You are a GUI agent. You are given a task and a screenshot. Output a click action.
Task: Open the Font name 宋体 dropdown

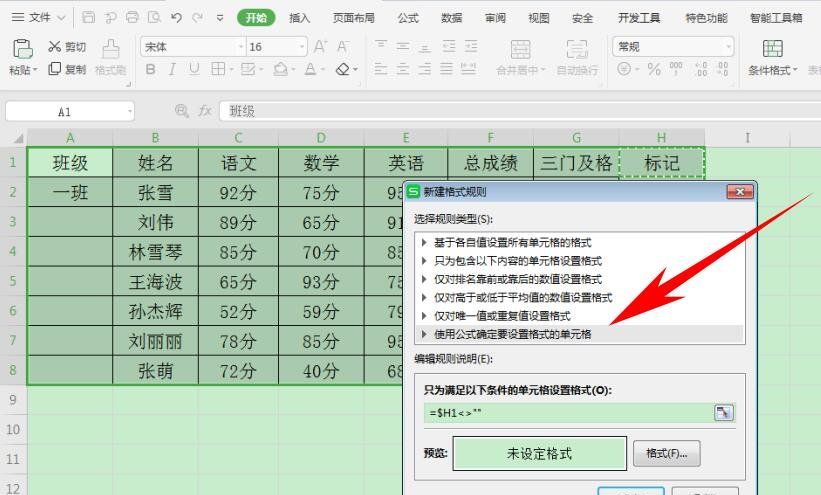tap(241, 47)
